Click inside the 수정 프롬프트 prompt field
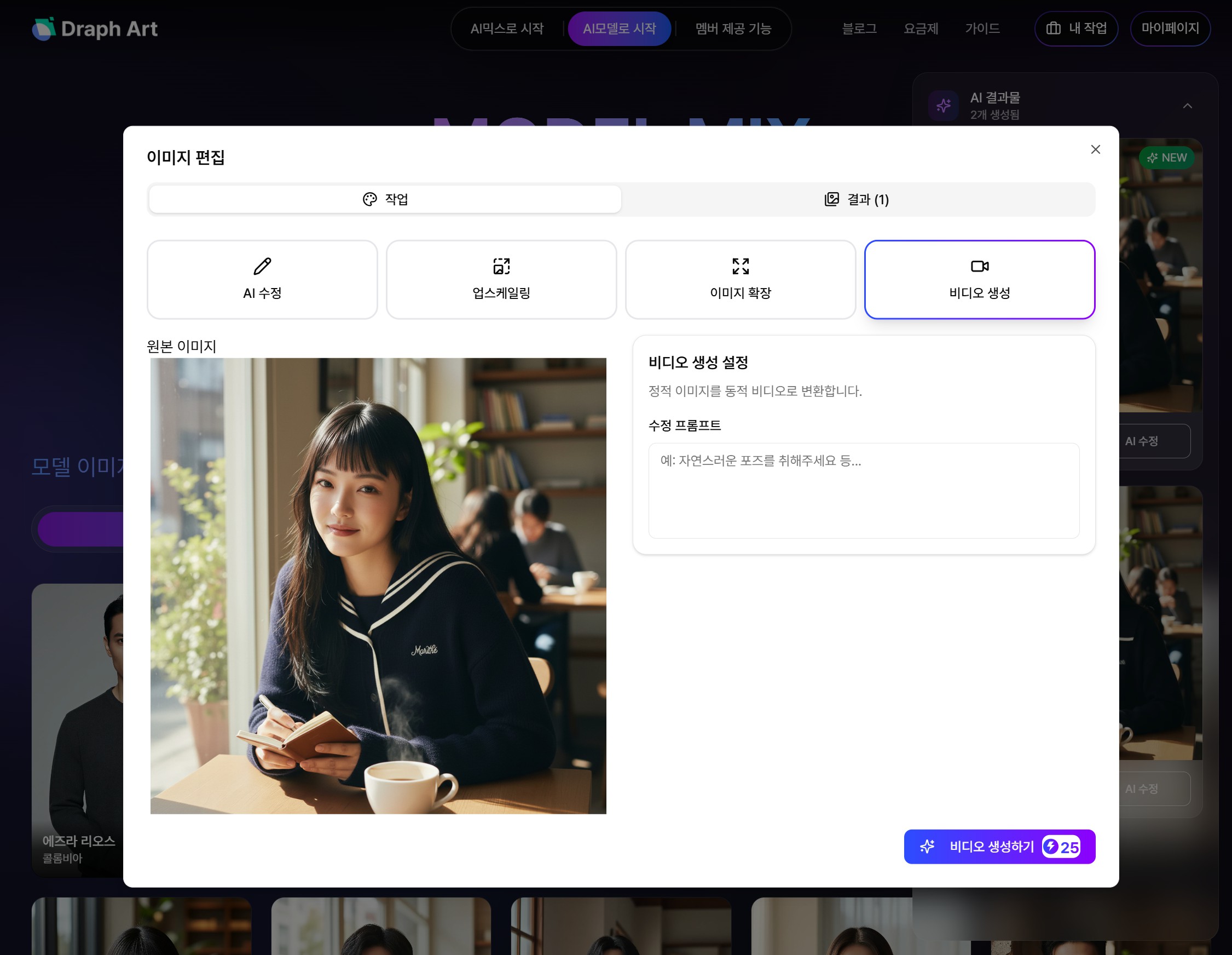The image size is (1232, 955). 863,490
